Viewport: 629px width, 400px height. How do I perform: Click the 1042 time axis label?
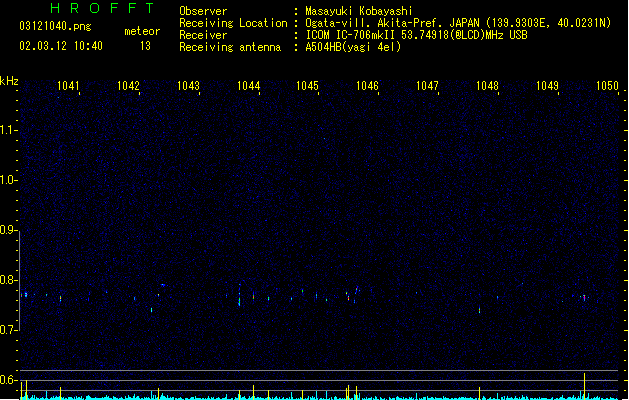click(x=128, y=86)
